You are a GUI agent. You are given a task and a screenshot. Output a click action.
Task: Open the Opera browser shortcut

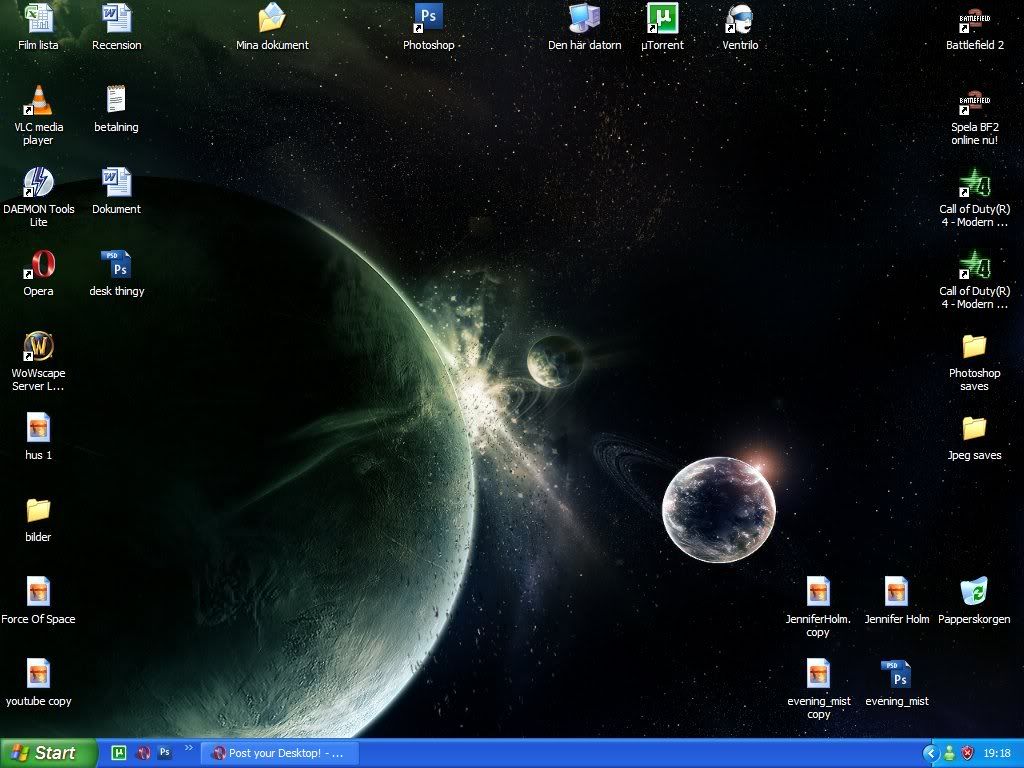coord(38,265)
